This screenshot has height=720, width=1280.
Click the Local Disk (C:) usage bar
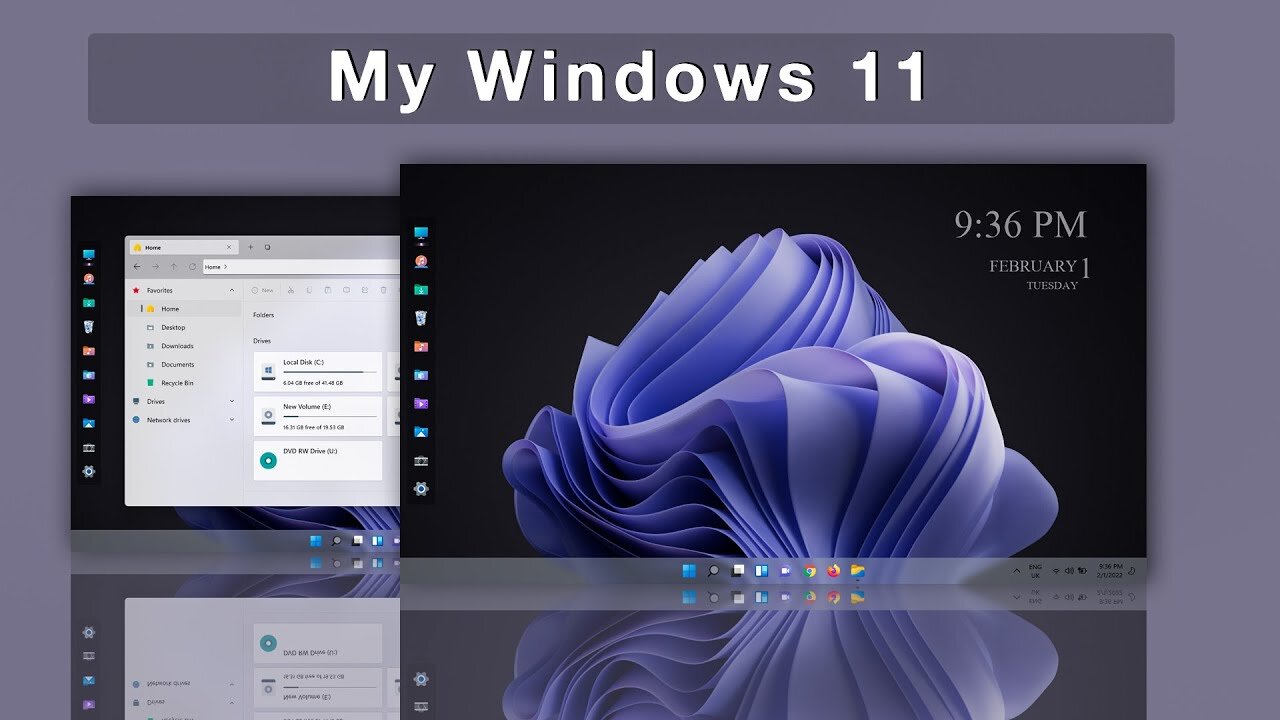click(x=330, y=372)
